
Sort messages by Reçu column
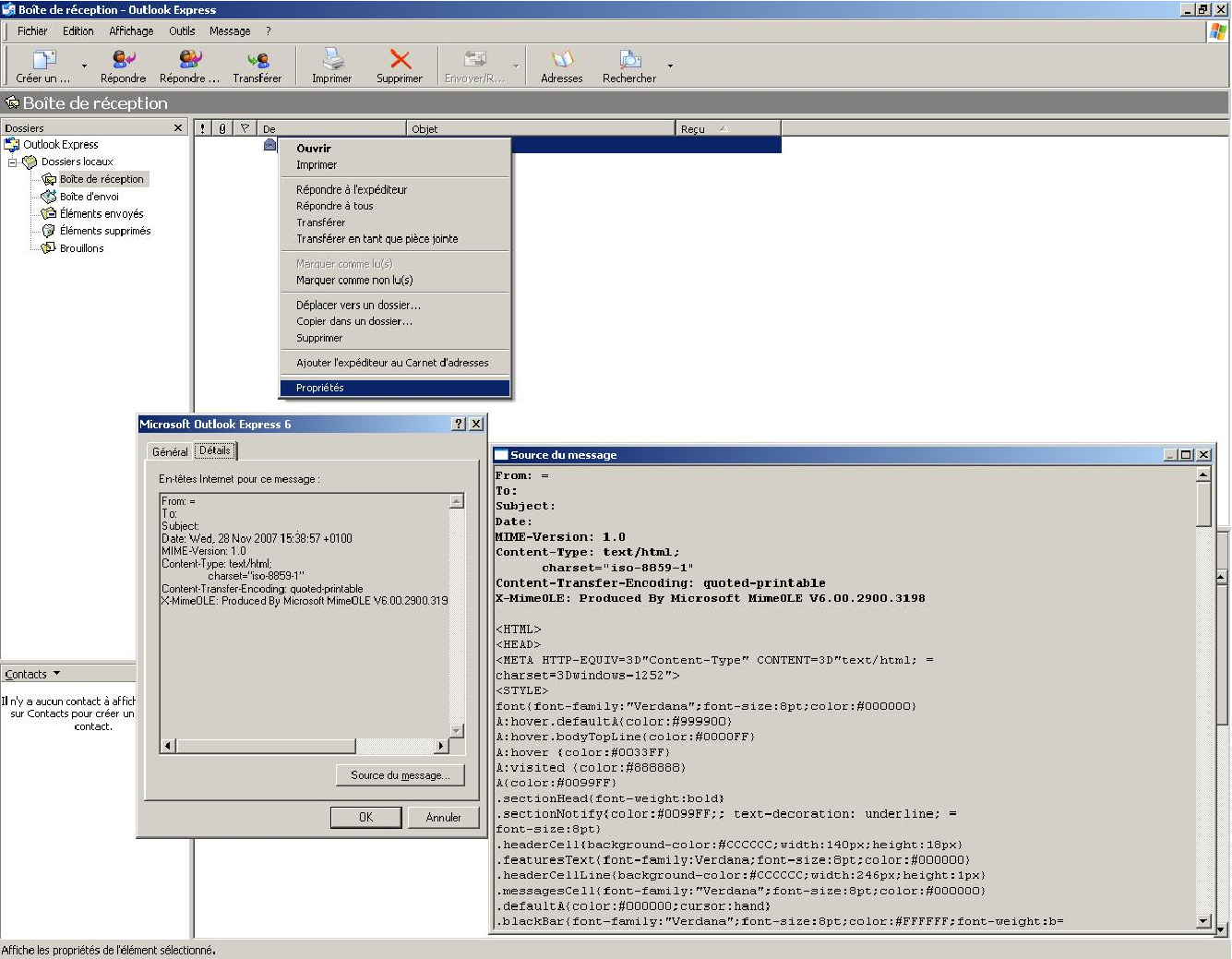point(728,128)
